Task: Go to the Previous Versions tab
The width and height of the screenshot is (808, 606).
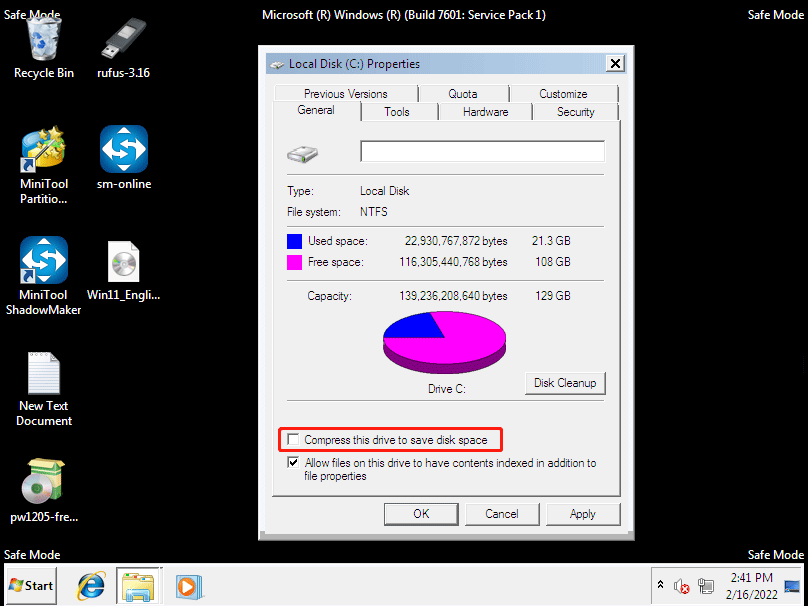Action: point(345,93)
